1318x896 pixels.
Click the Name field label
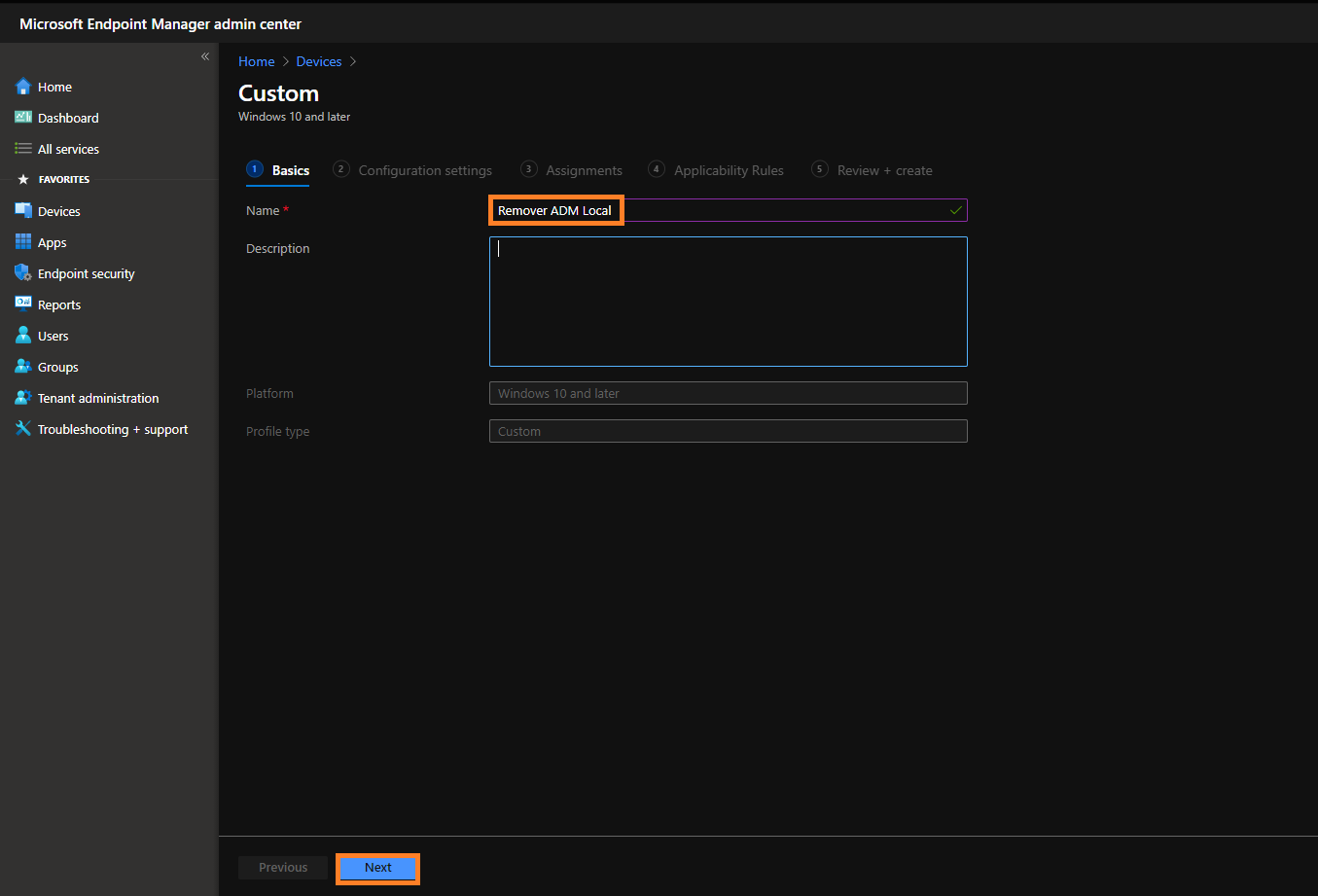(x=263, y=210)
